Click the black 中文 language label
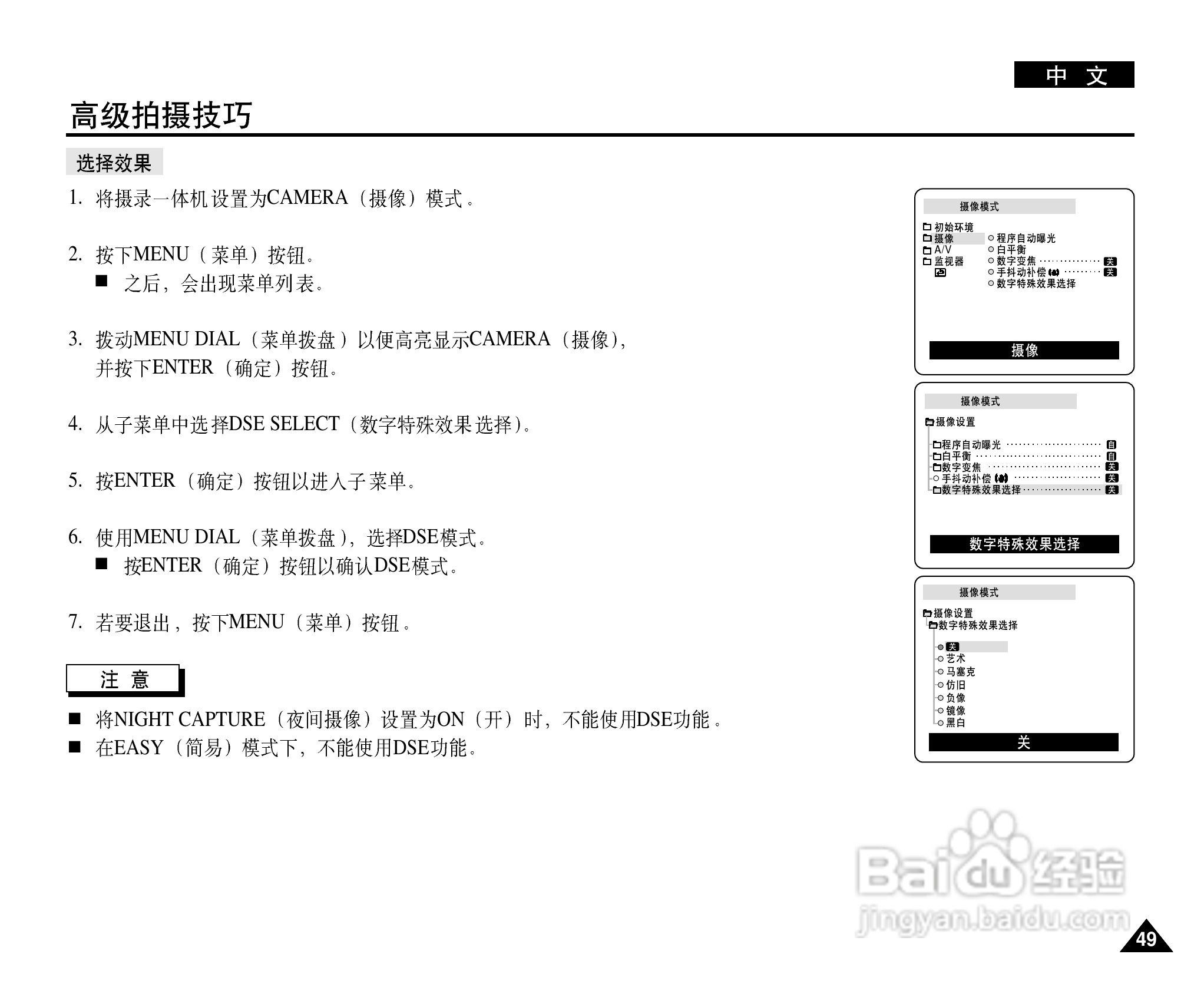Screen dimensions: 1204x987 coord(1073,75)
